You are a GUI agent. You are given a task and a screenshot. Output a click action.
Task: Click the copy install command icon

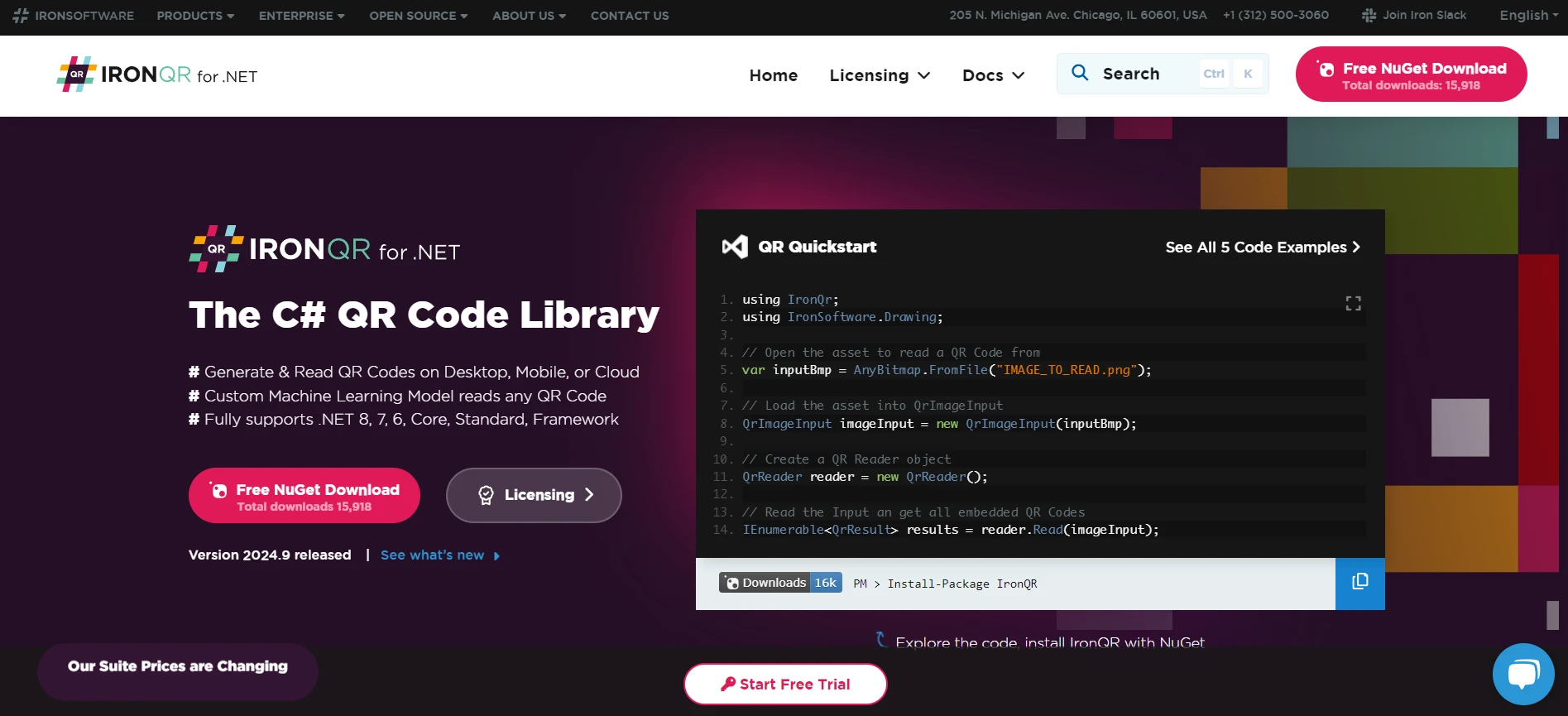1359,583
